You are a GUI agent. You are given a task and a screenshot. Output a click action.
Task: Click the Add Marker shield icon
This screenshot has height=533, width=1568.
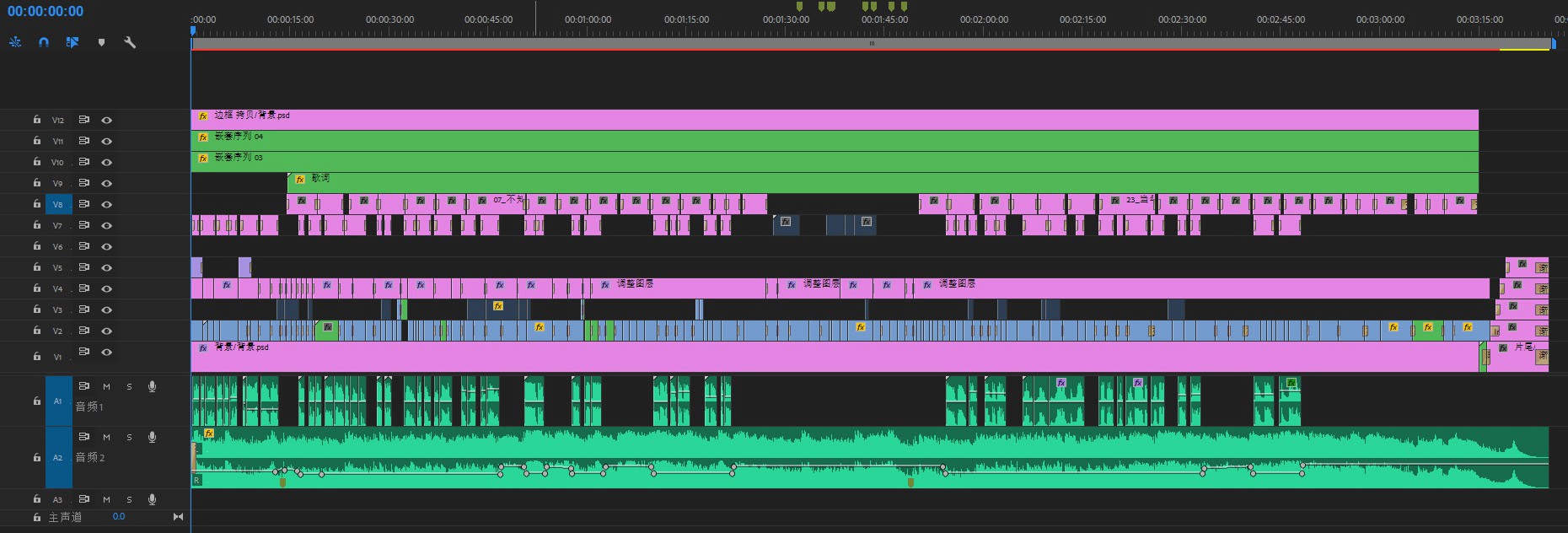pos(101,42)
